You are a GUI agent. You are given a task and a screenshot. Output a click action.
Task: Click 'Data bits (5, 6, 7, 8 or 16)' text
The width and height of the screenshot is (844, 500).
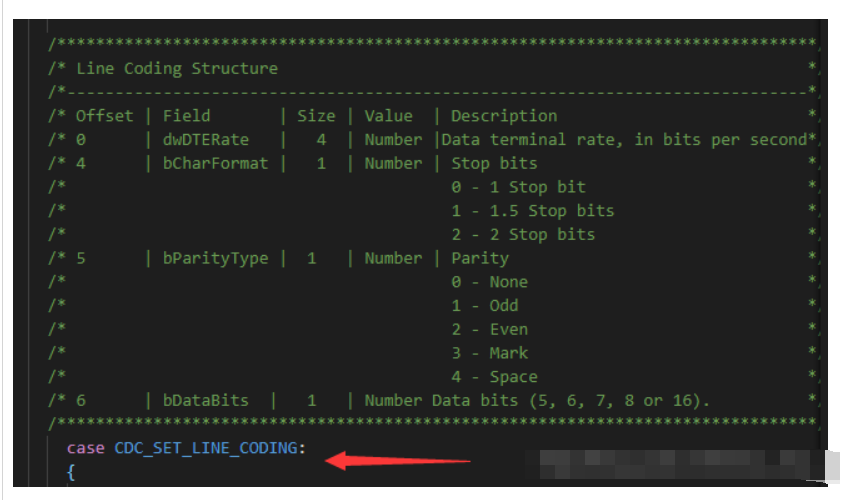[x=571, y=401]
